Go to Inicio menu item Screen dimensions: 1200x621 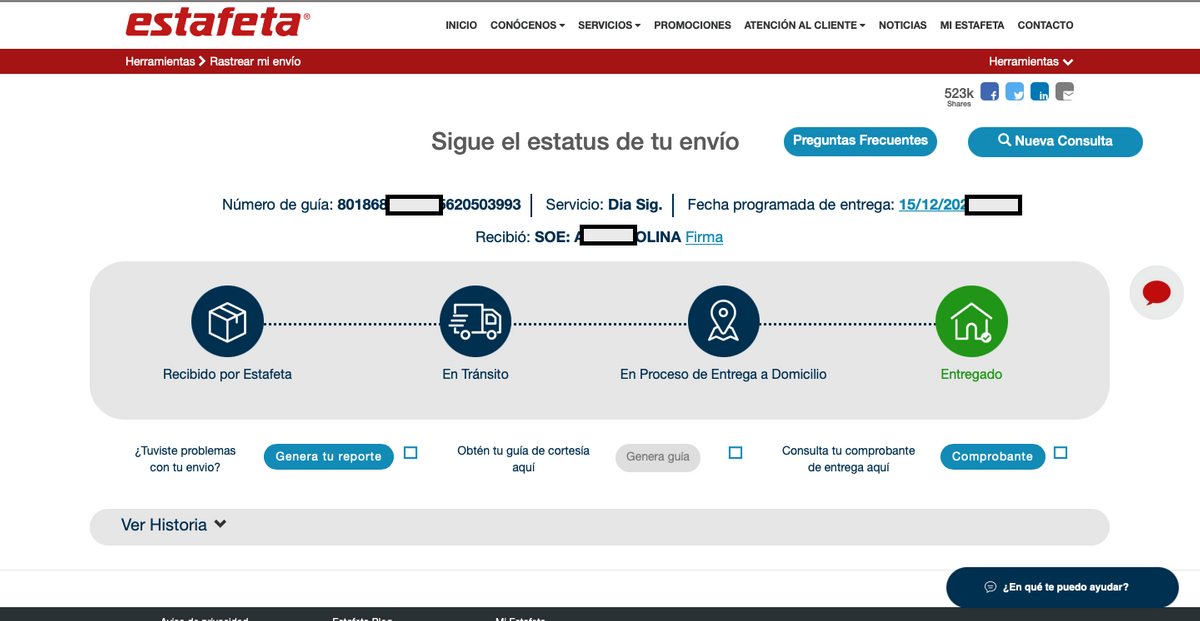pyautogui.click(x=461, y=25)
